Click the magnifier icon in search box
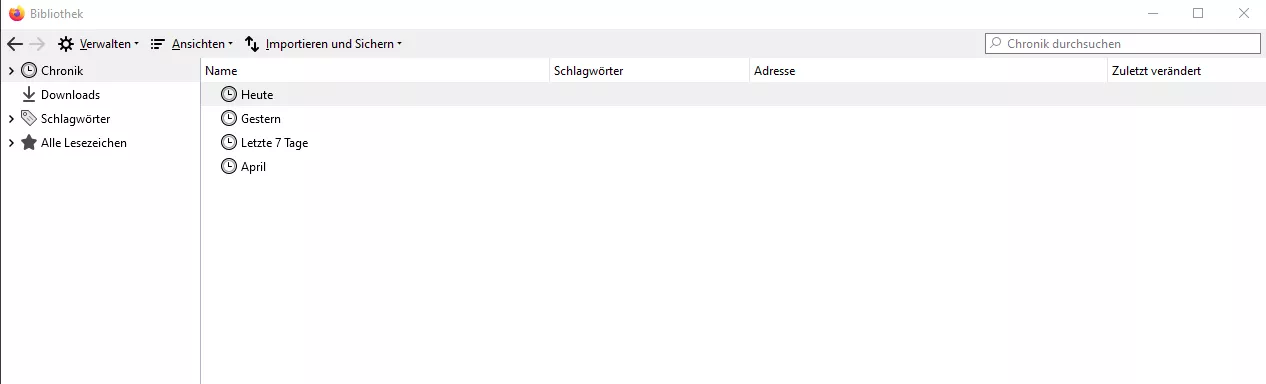The height and width of the screenshot is (384, 1266). coord(996,44)
